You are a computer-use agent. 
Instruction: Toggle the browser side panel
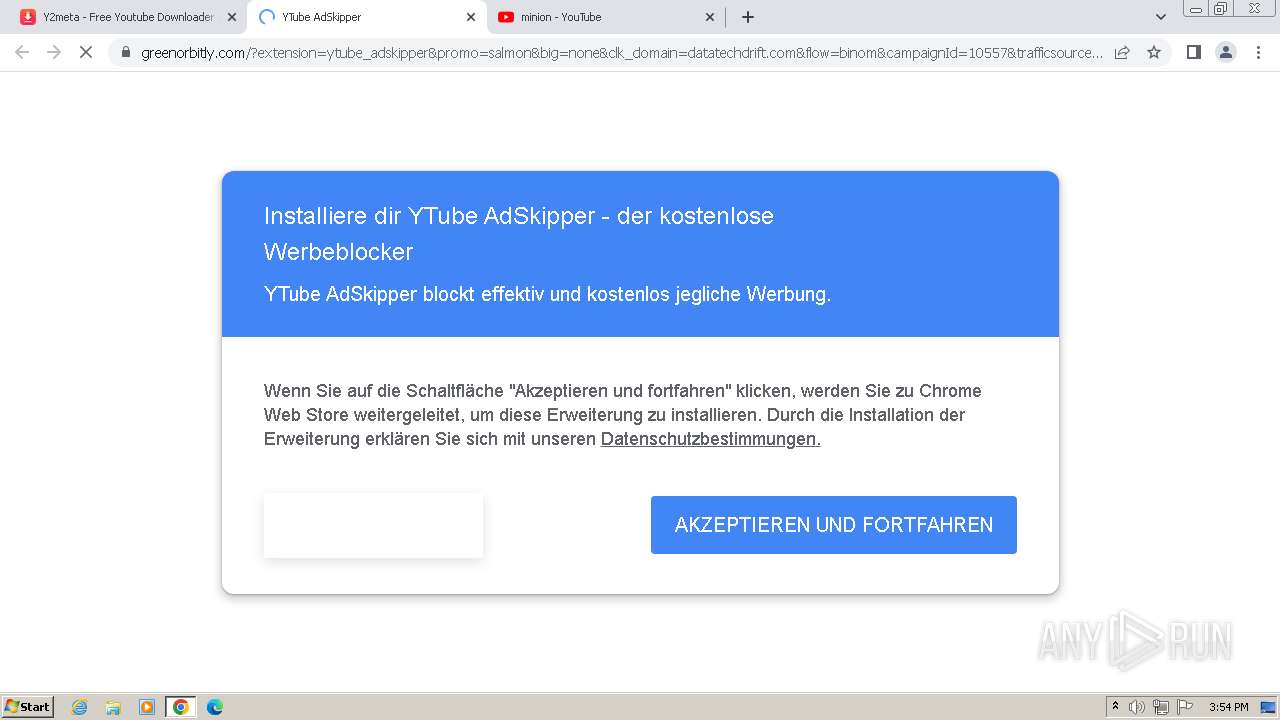click(1193, 52)
